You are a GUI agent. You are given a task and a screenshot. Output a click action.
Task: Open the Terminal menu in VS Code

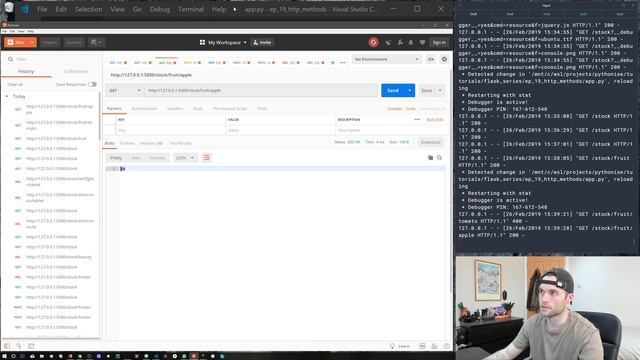coord(191,9)
